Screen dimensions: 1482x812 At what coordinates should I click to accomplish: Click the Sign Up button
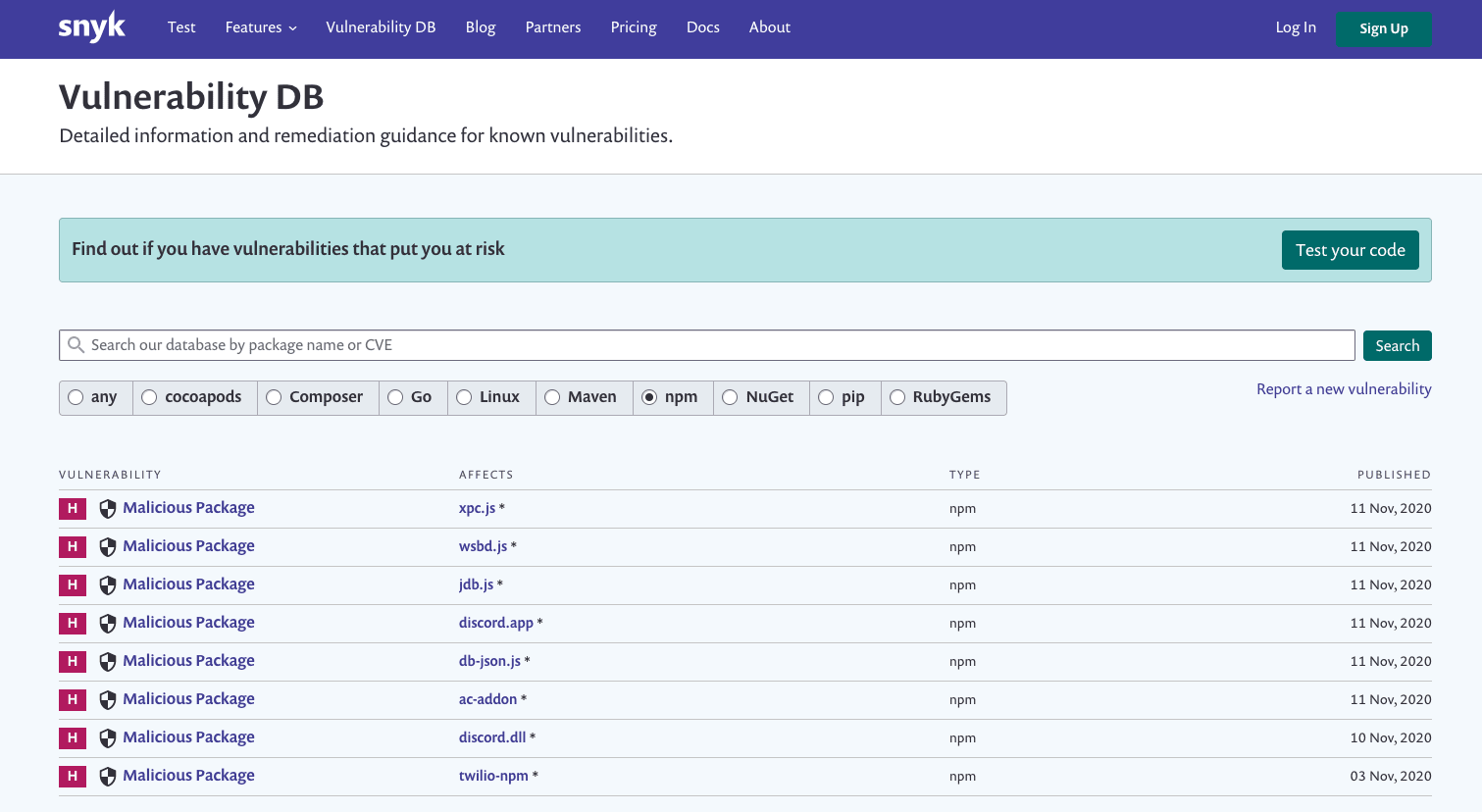pyautogui.click(x=1383, y=28)
